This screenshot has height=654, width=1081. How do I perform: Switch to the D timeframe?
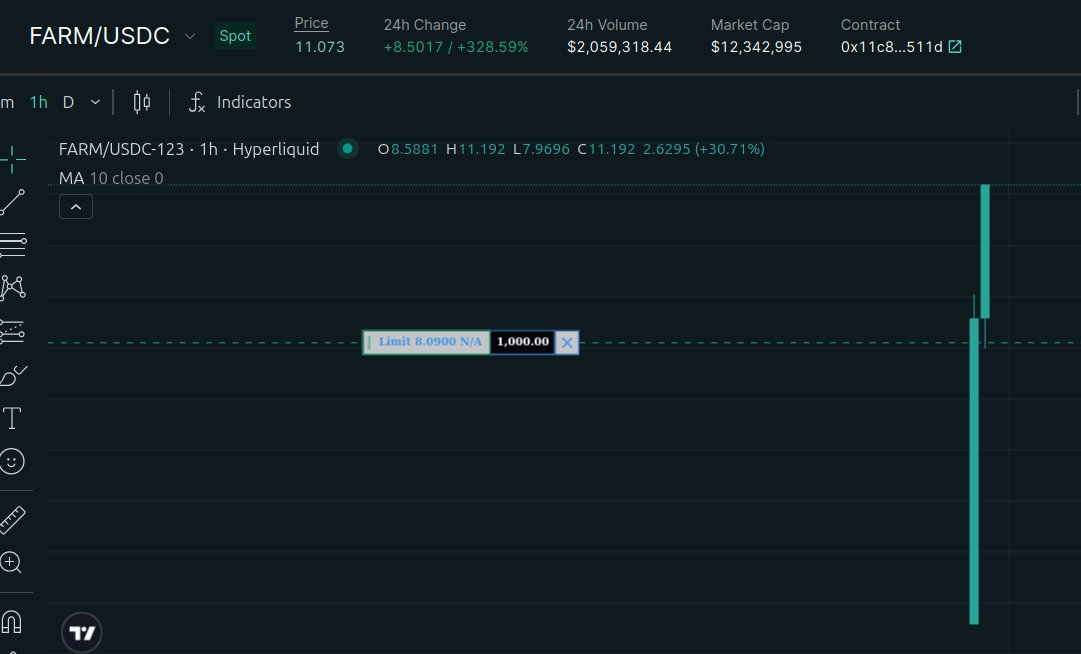pos(68,102)
